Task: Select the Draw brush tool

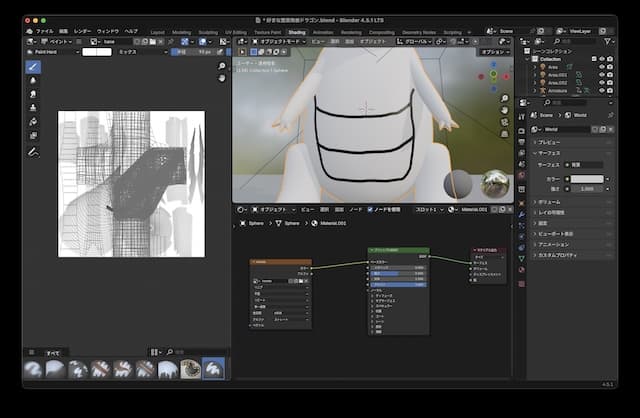Action: (33, 66)
